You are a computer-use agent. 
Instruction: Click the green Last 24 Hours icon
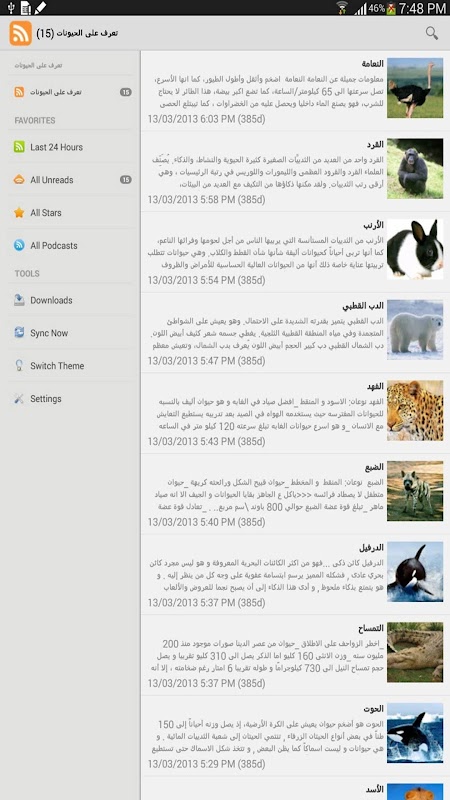(x=19, y=147)
